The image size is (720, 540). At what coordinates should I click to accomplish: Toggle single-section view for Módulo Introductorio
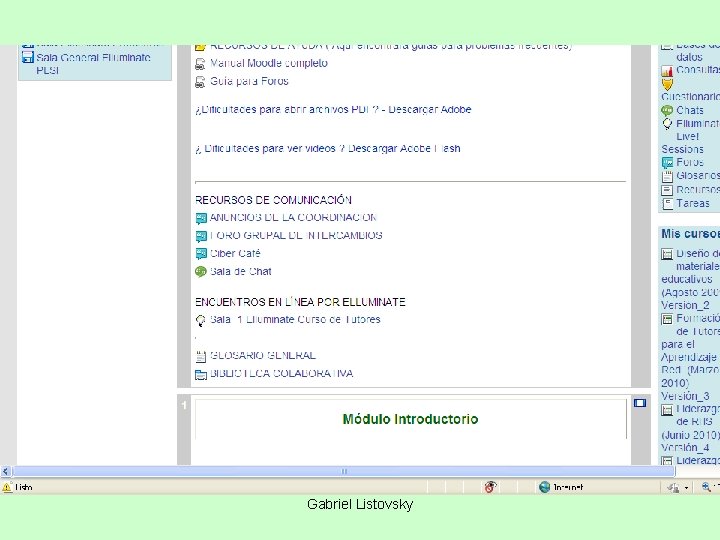click(640, 403)
